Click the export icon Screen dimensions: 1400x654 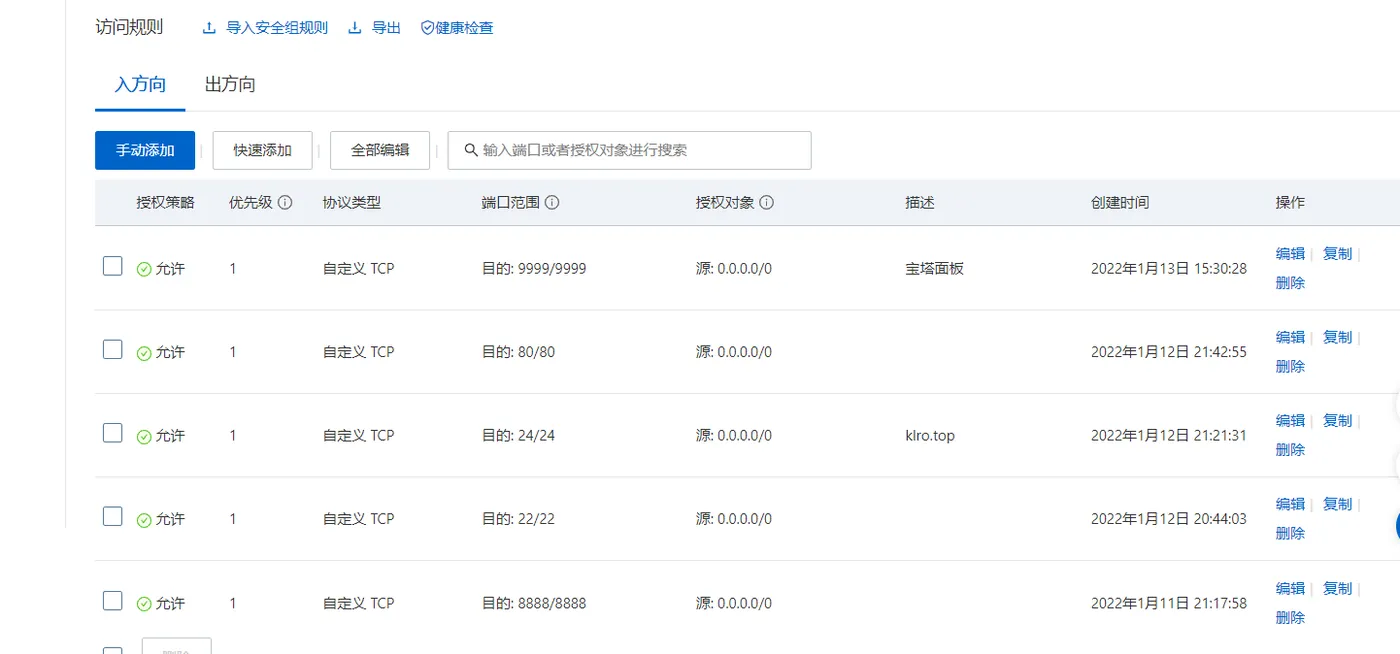(x=355, y=28)
